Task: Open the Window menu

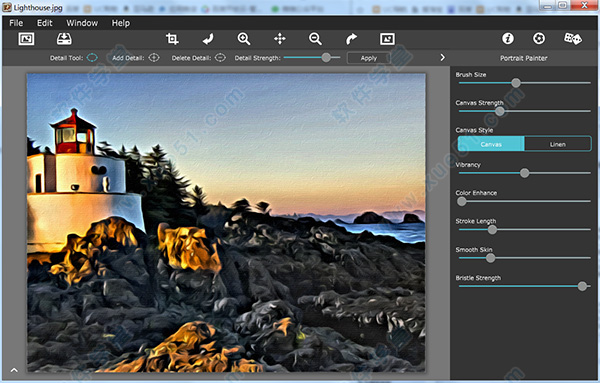Action: click(x=82, y=23)
